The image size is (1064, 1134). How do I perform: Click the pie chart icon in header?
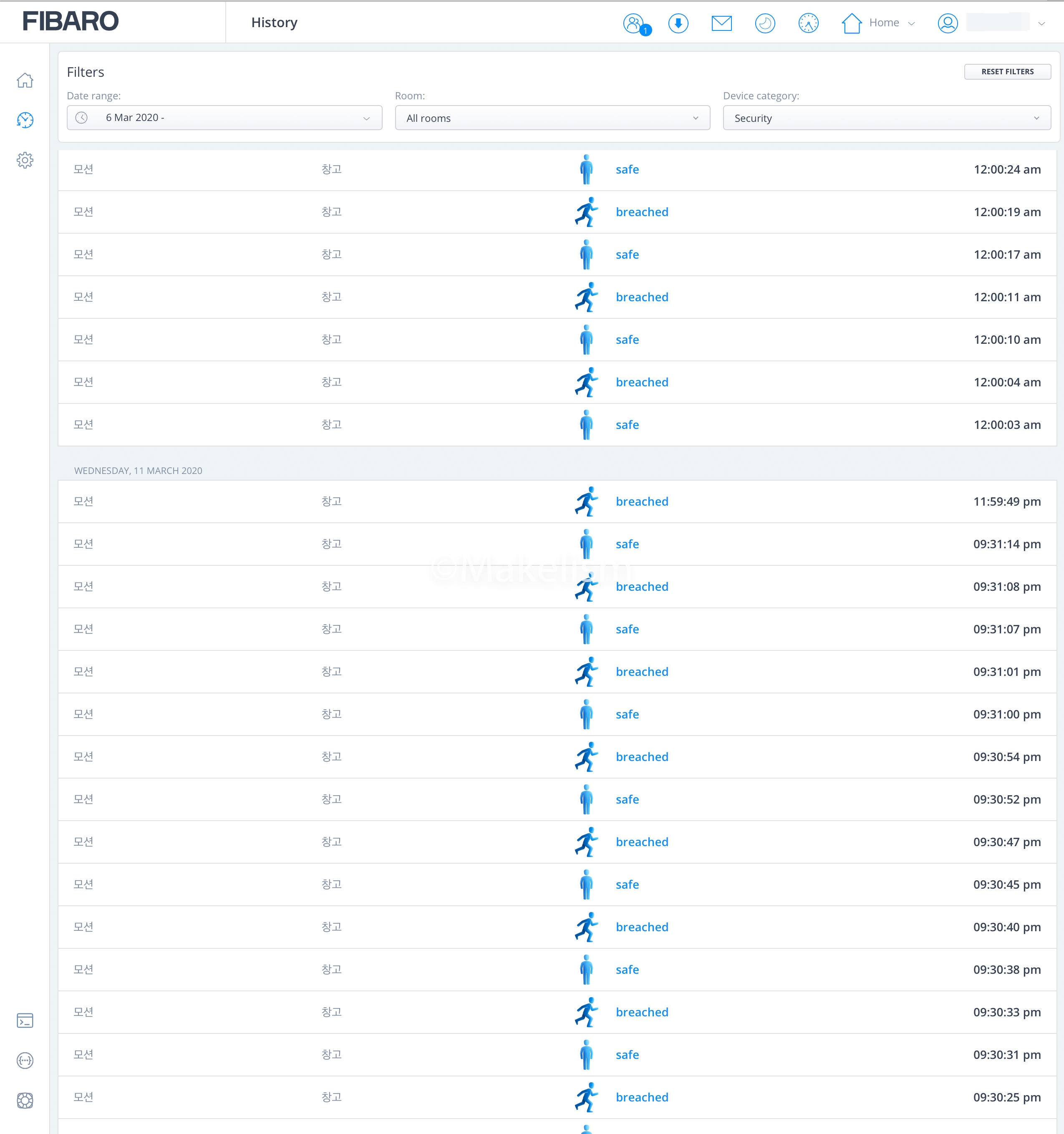pos(764,23)
